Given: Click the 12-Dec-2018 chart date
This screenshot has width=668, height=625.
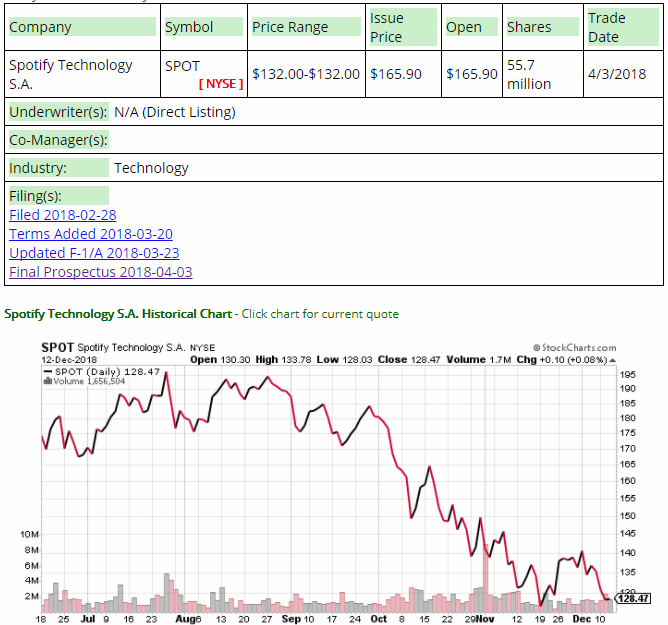Looking at the screenshot, I should click(x=69, y=360).
